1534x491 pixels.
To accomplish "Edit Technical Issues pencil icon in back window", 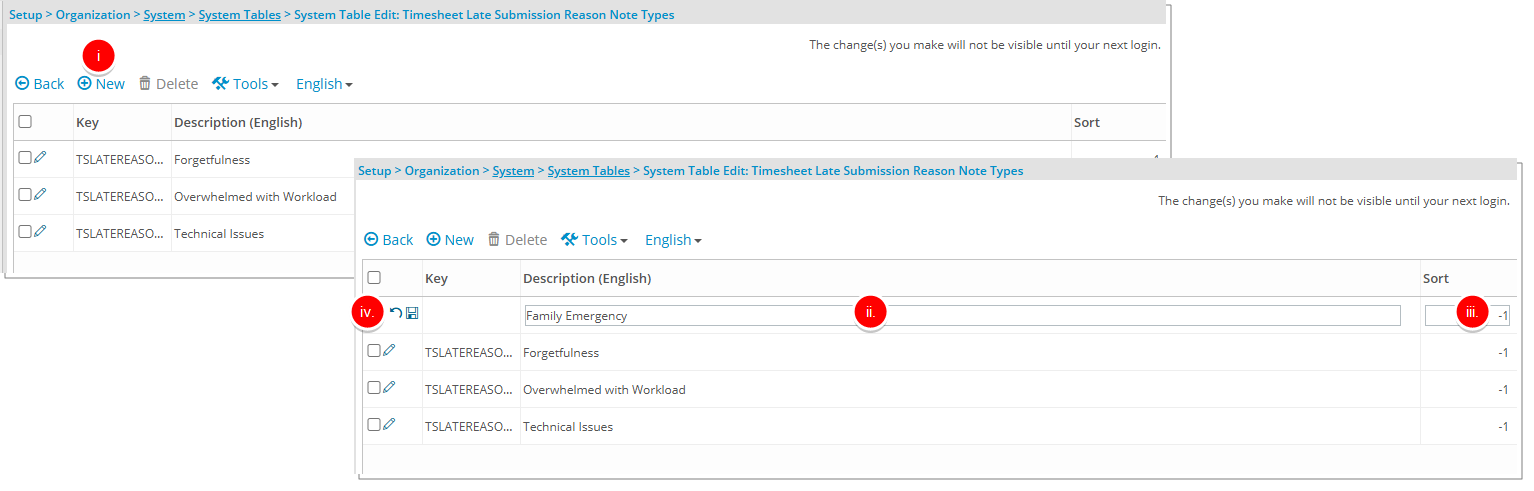I will (41, 232).
